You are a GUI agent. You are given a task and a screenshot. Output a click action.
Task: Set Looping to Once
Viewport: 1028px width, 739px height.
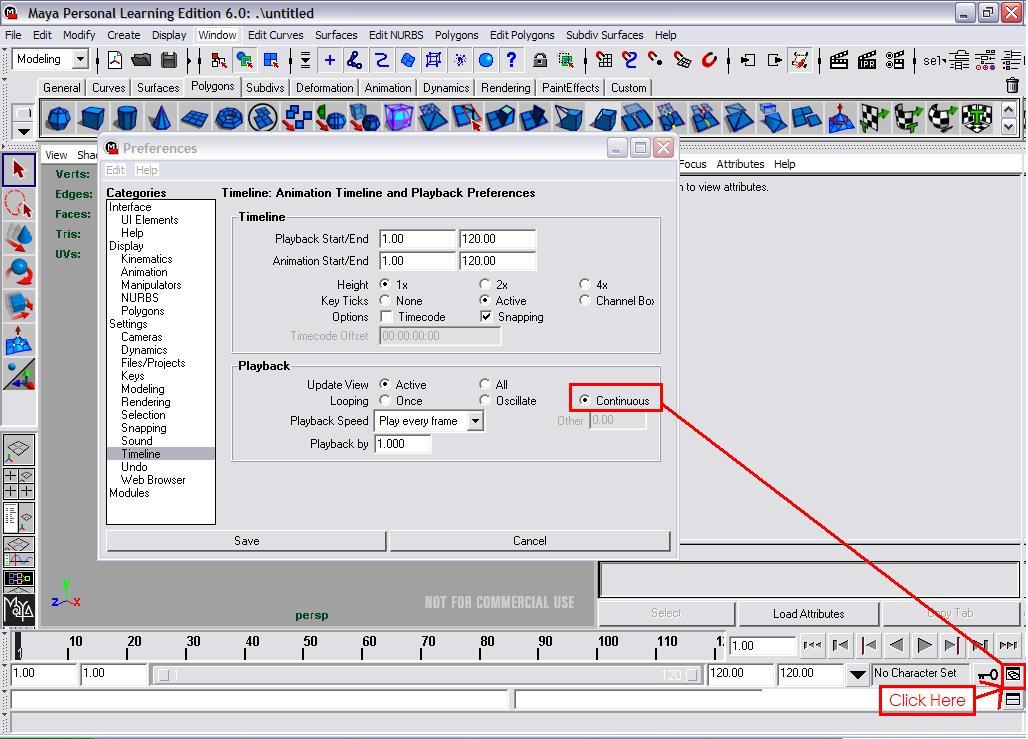coord(385,401)
